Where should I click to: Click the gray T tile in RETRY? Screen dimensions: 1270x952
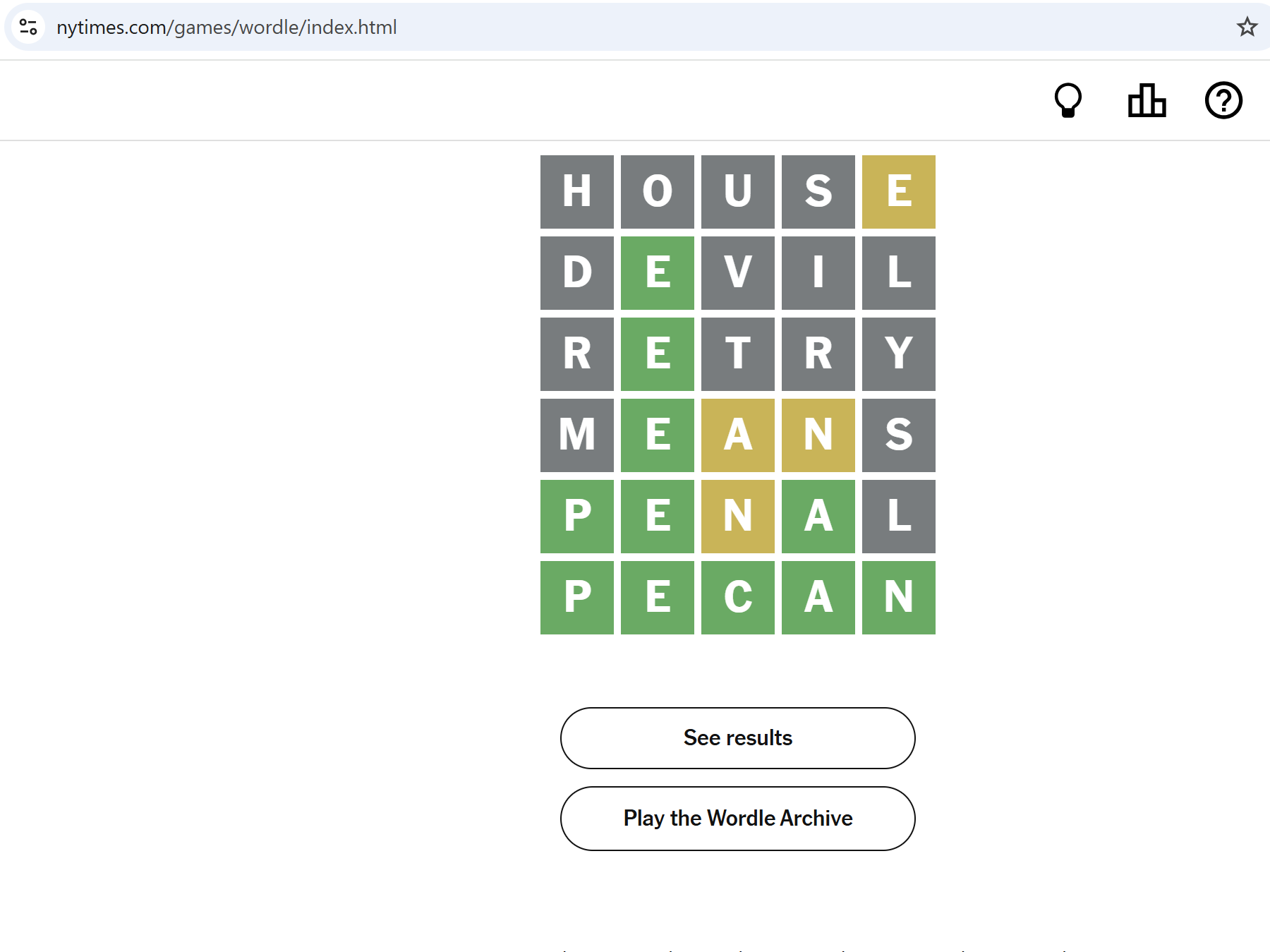pos(737,354)
